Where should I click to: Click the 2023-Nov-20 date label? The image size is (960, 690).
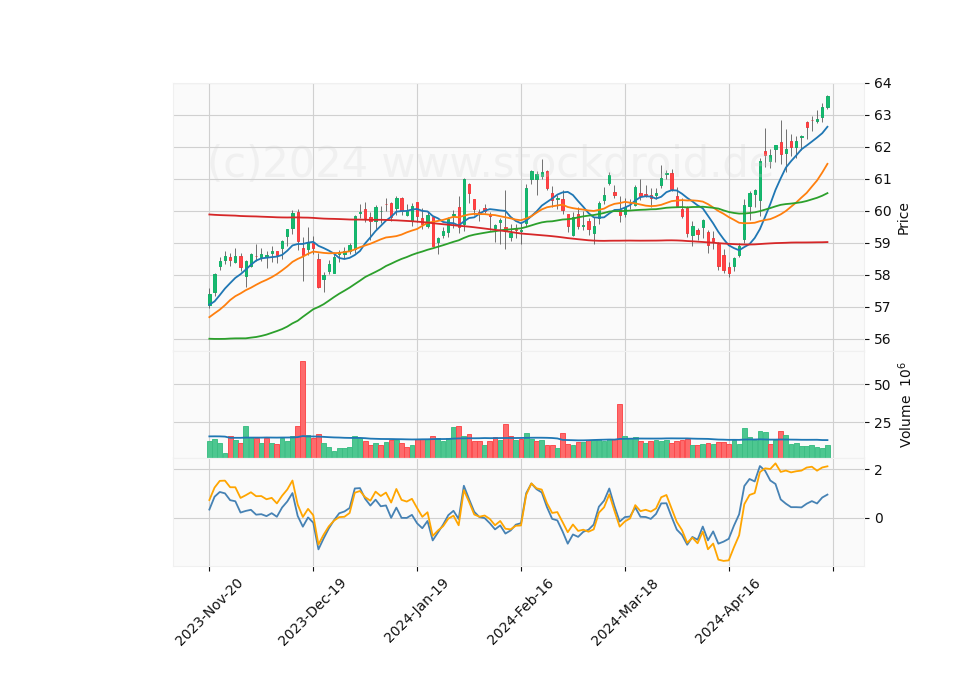(209, 612)
